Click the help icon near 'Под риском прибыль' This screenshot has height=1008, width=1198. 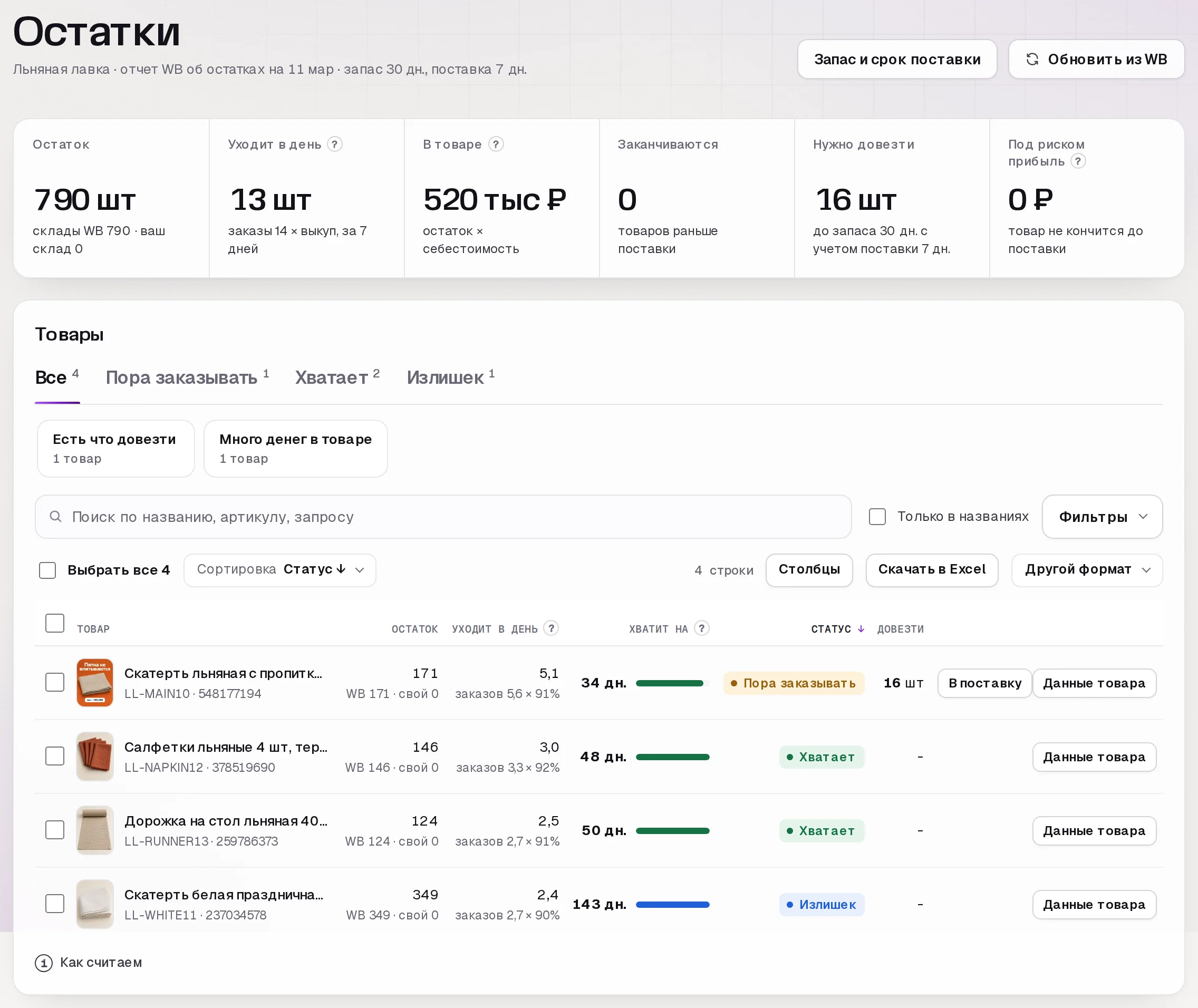[x=1078, y=161]
